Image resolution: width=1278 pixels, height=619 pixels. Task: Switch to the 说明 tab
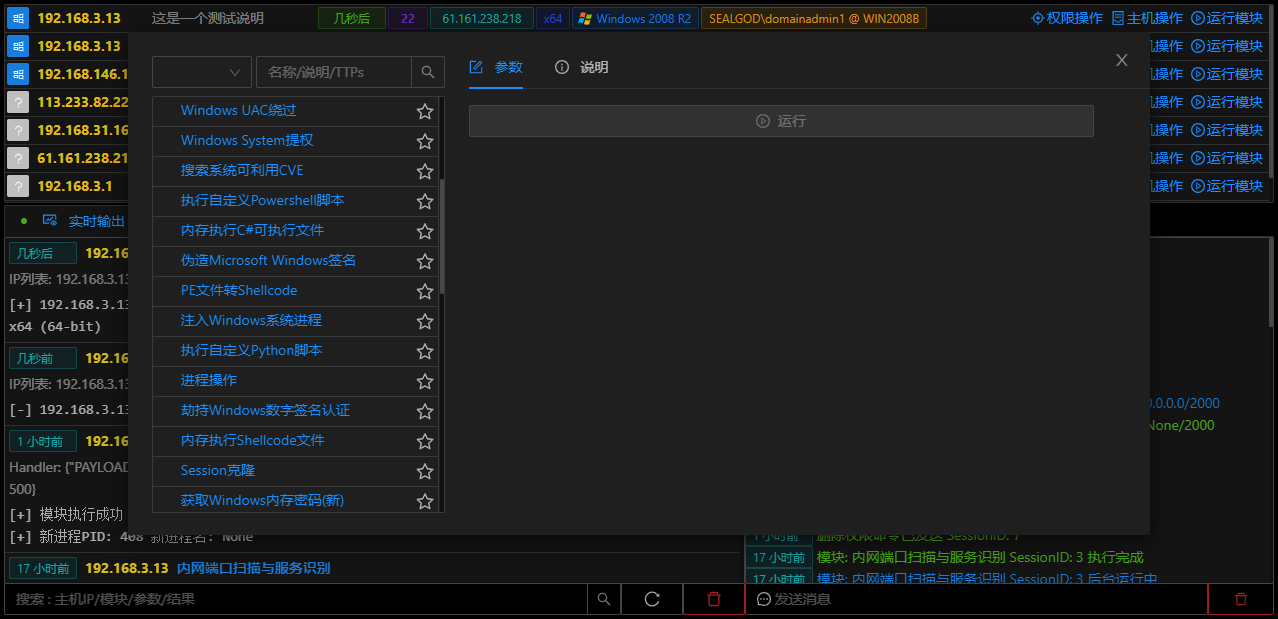(581, 67)
